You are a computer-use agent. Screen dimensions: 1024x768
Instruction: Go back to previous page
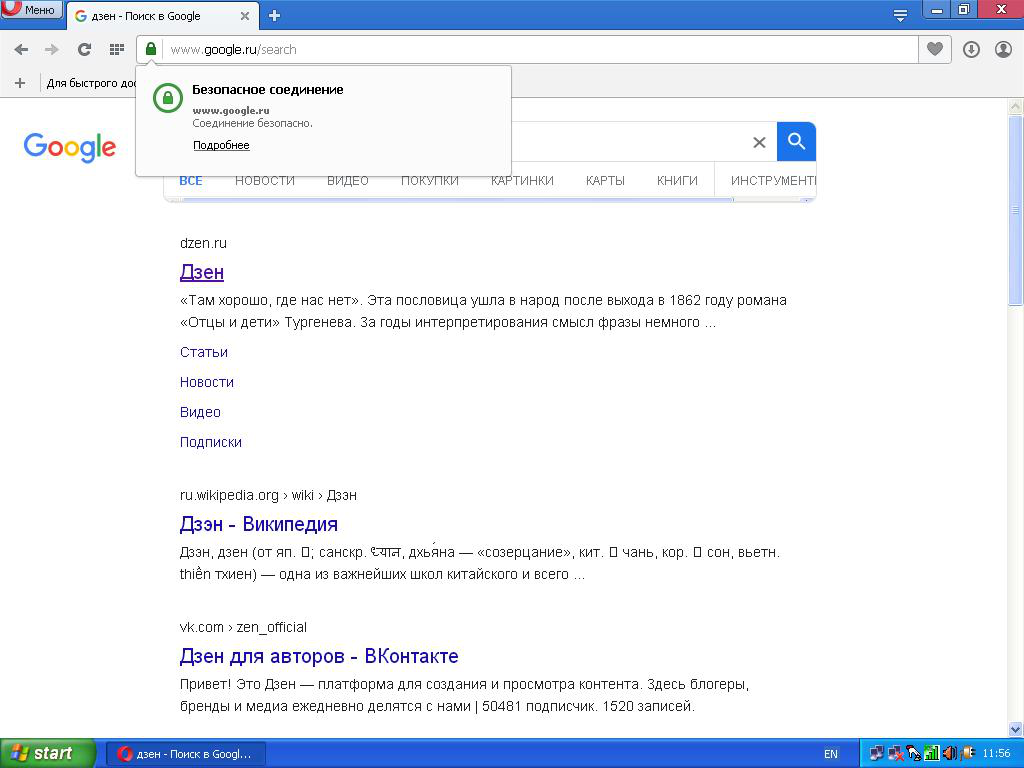point(21,50)
